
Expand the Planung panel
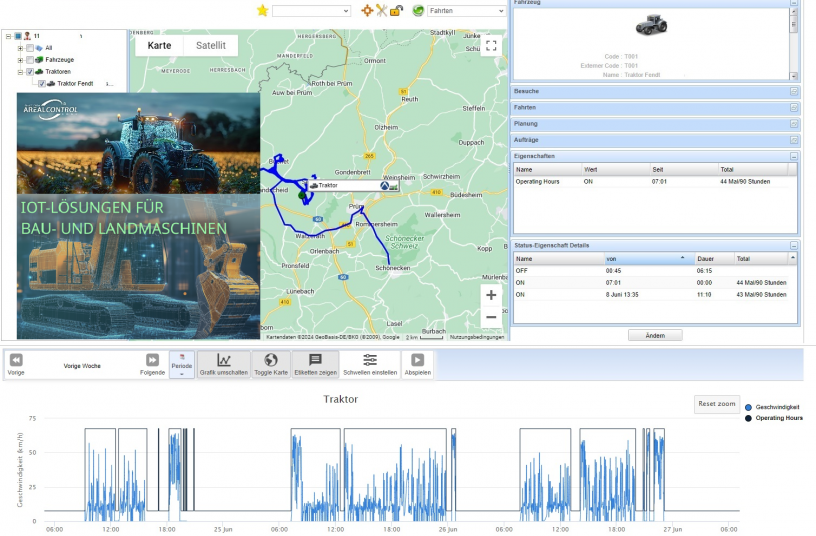pyautogui.click(x=794, y=124)
